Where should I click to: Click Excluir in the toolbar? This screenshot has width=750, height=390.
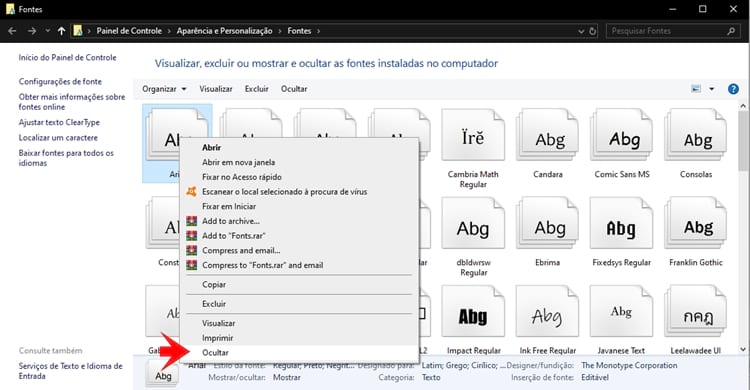click(x=257, y=89)
